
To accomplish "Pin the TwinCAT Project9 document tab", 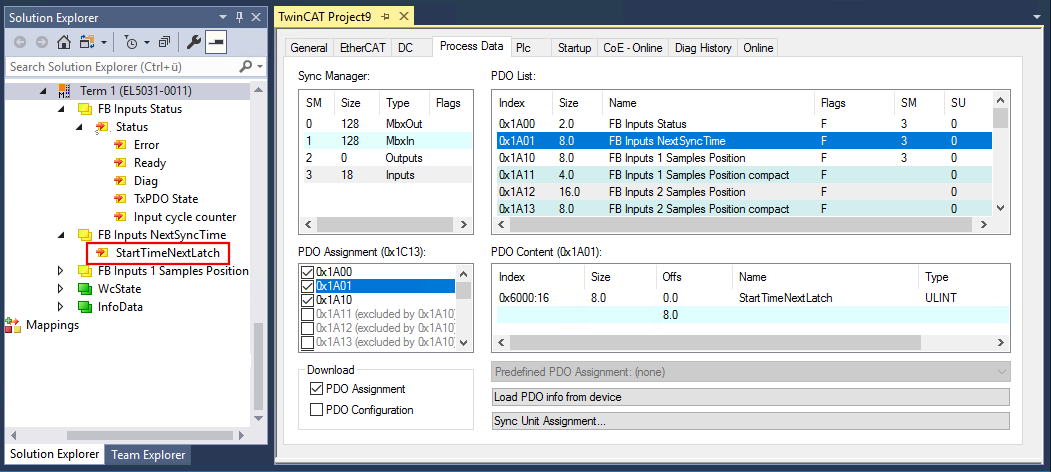I will [385, 15].
